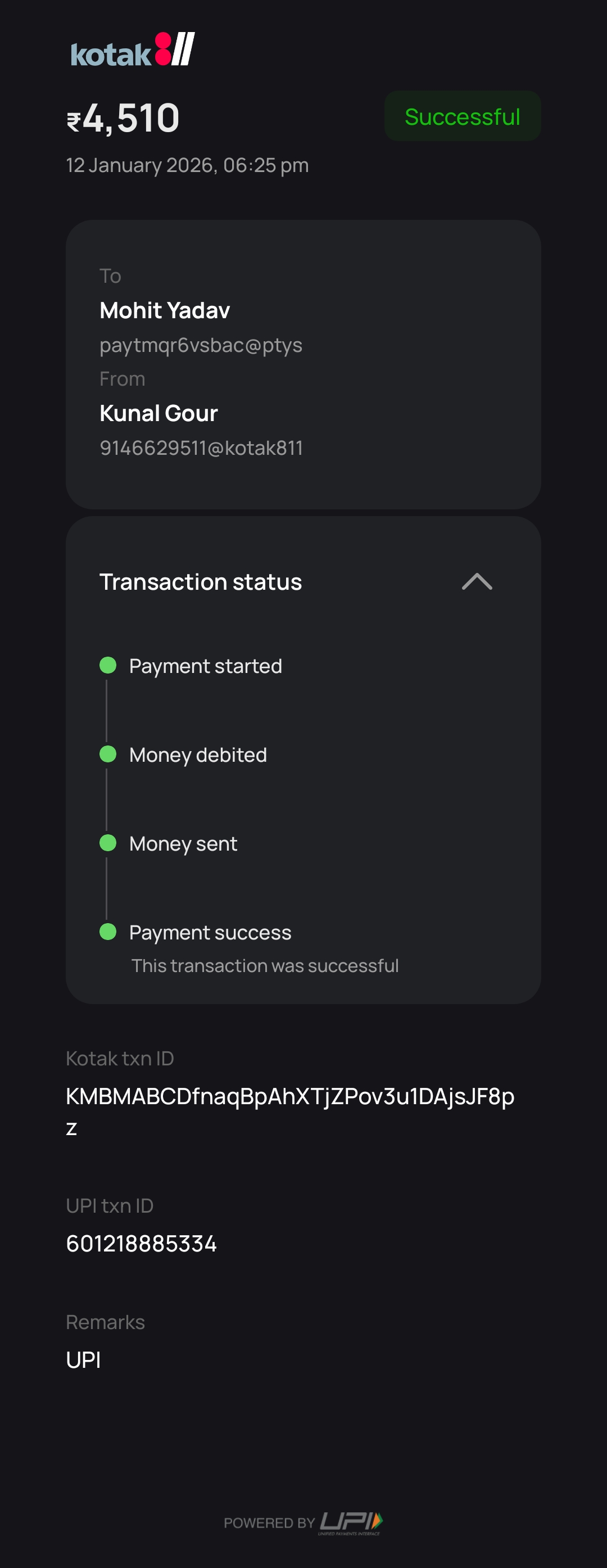Click the Payment started green dot
Screen dimensions: 607x1568
click(108, 665)
